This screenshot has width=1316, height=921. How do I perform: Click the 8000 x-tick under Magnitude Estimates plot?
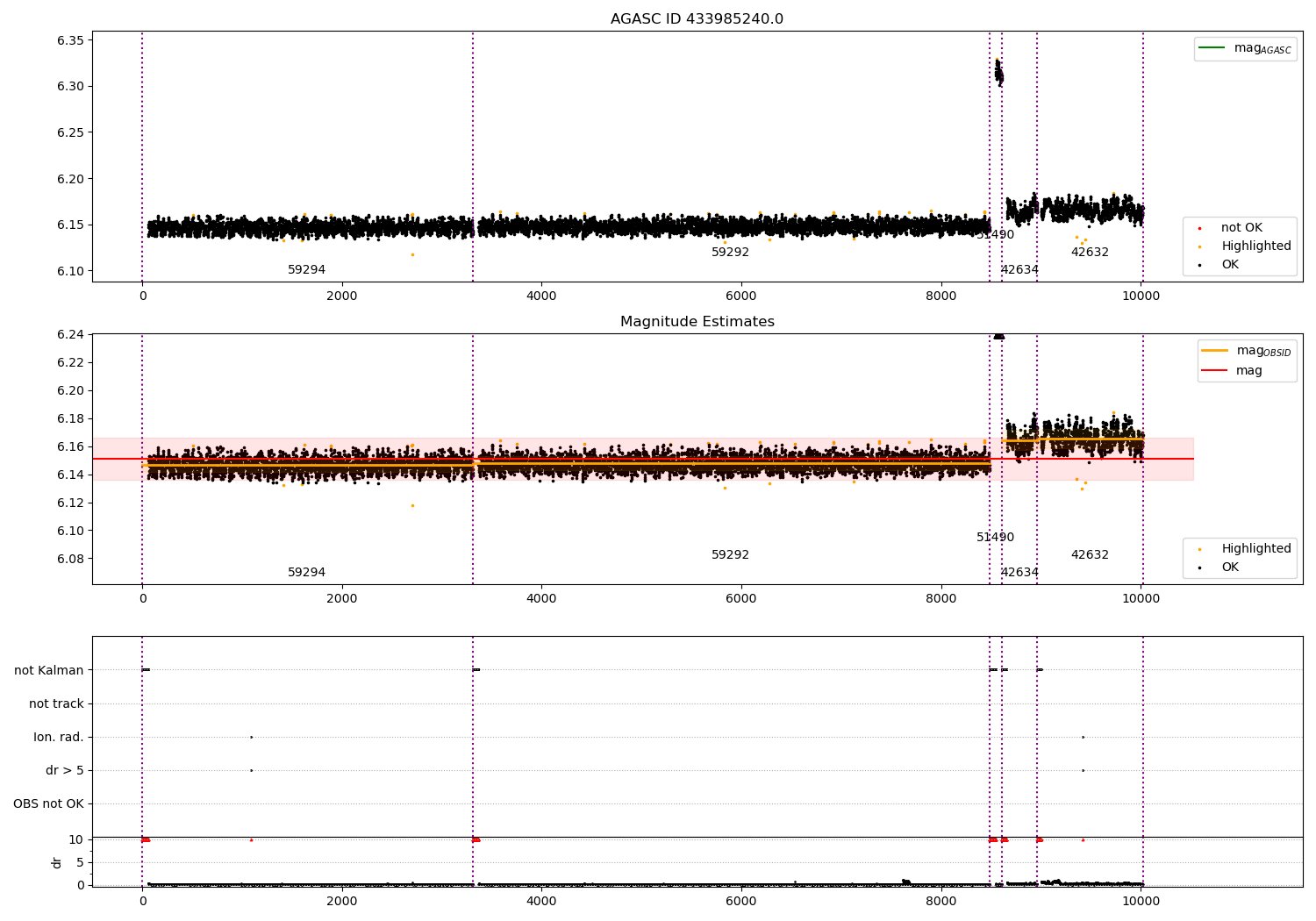click(941, 599)
